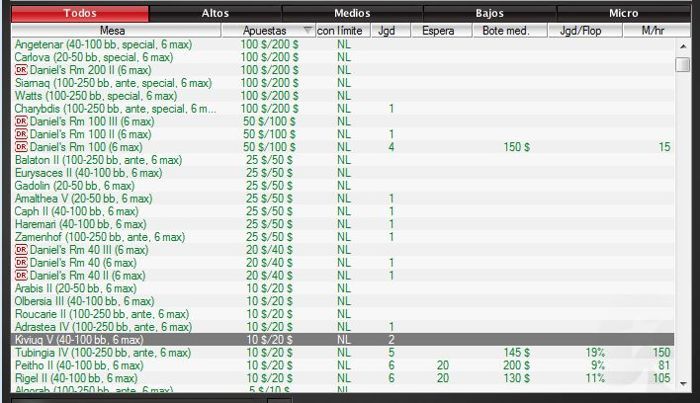This screenshot has height=403, width=700.
Task: Click the 130 $ pot of Rigel II
Action: tap(517, 378)
